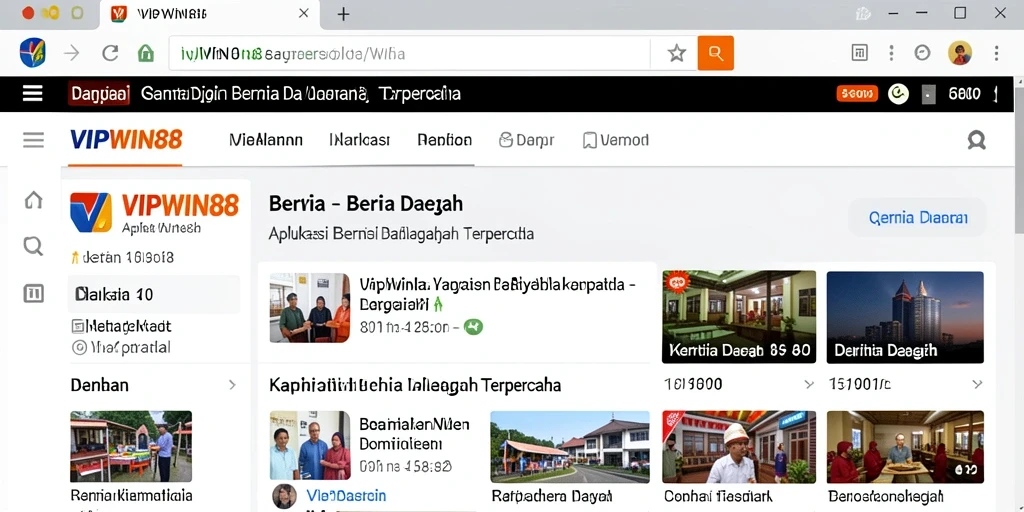Click the browser forward arrow

[x=71, y=53]
